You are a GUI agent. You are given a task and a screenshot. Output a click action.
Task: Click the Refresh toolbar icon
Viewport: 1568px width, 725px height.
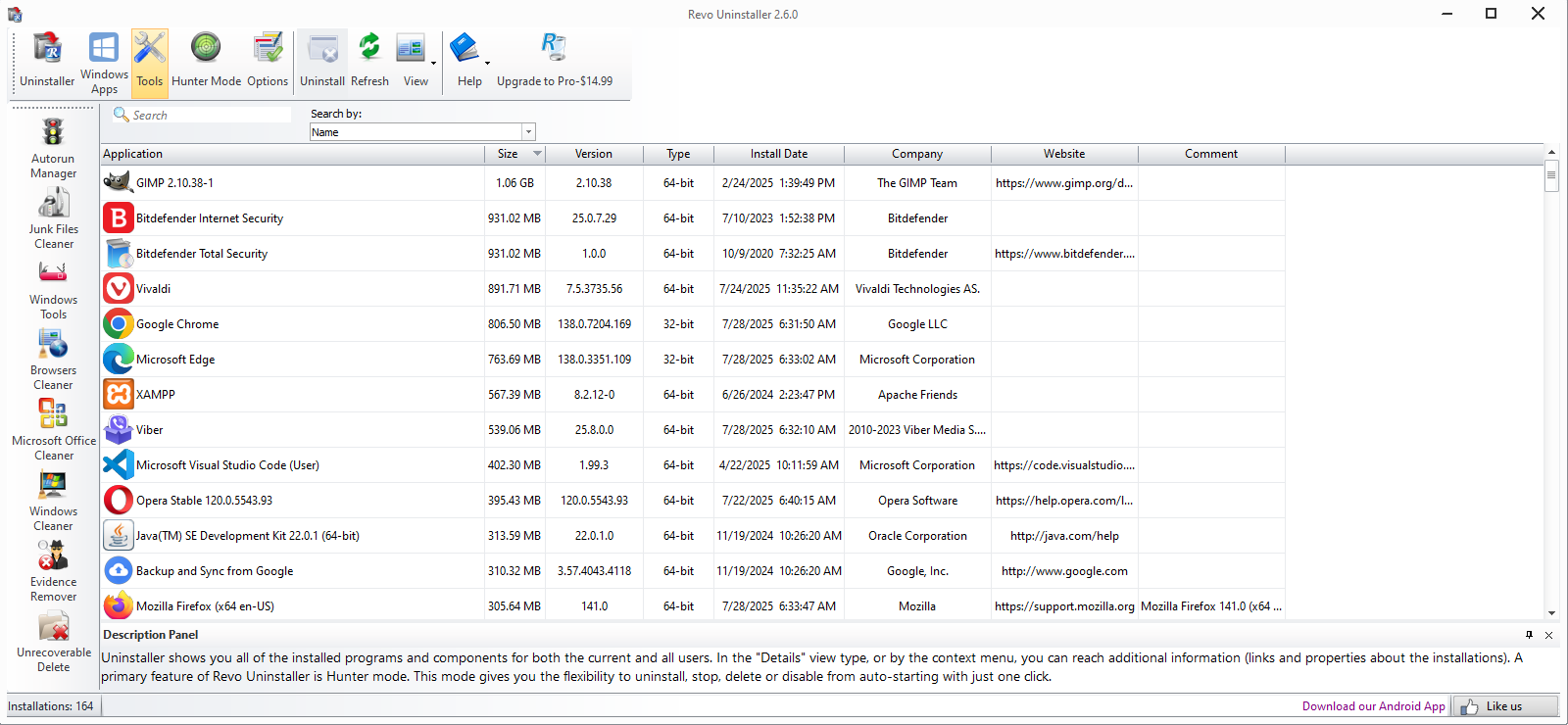click(x=369, y=61)
